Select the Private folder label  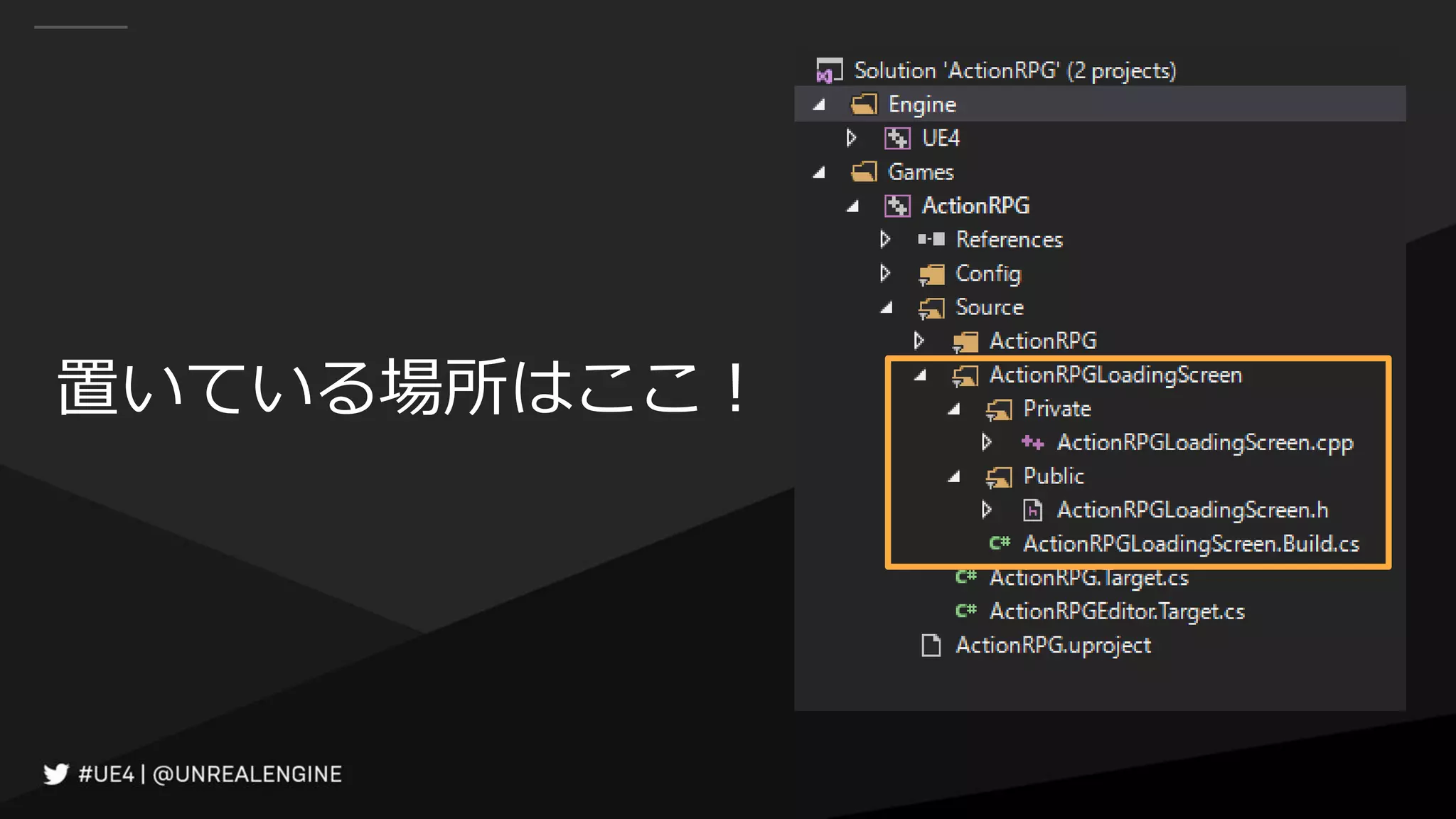click(1056, 409)
